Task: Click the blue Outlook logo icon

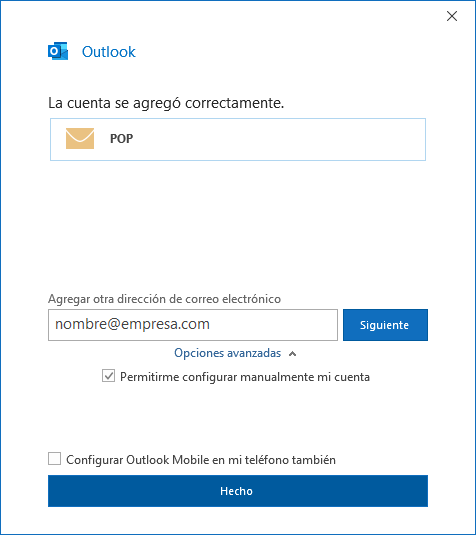Action: 58,51
